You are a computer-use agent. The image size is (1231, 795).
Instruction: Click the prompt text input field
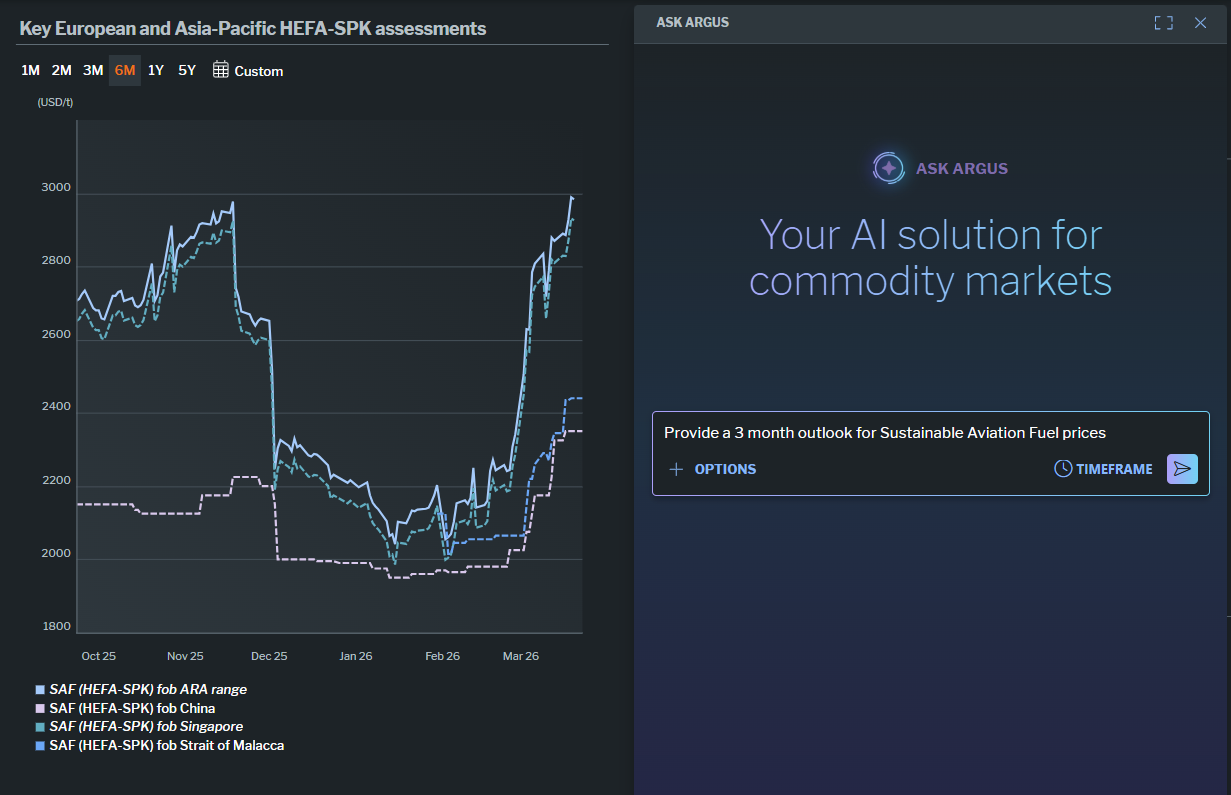[x=884, y=433]
